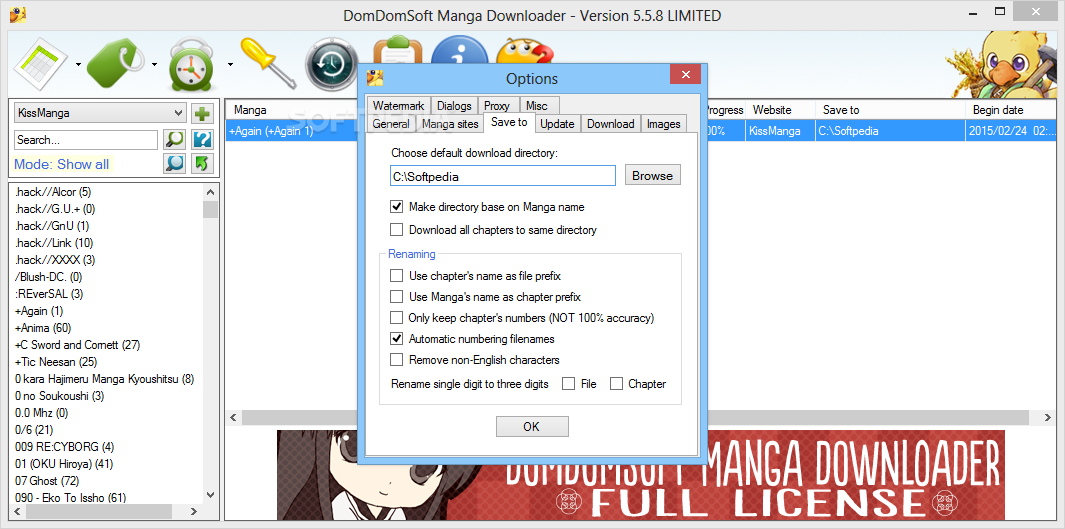The width and height of the screenshot is (1065, 529).
Task: Click the blue question-mark icon
Action: click(202, 140)
